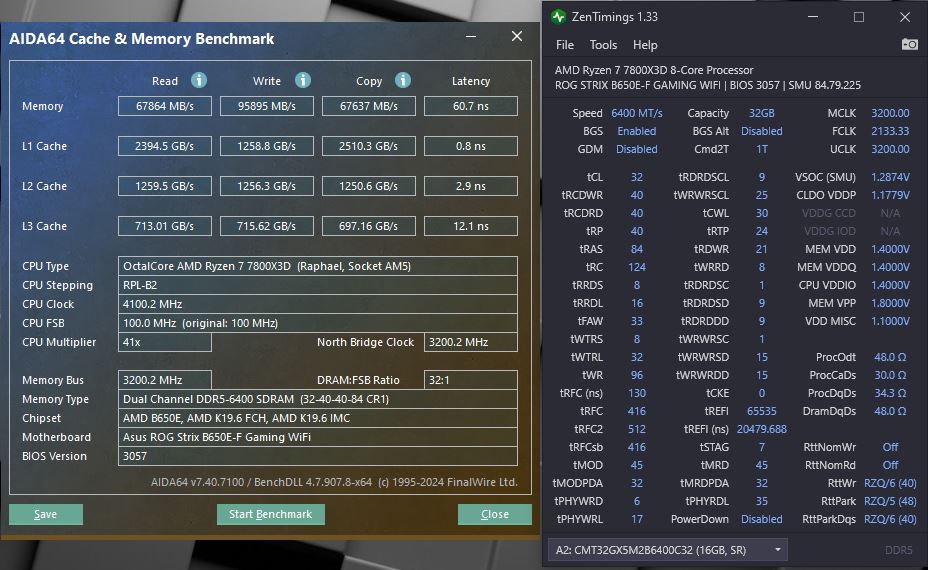
Task: Click the CLDO VDDP value 1.1779V
Action: click(890, 195)
